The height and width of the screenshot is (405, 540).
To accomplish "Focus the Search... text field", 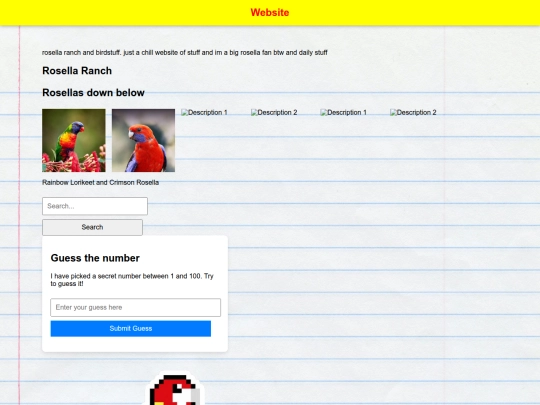I will click(95, 206).
